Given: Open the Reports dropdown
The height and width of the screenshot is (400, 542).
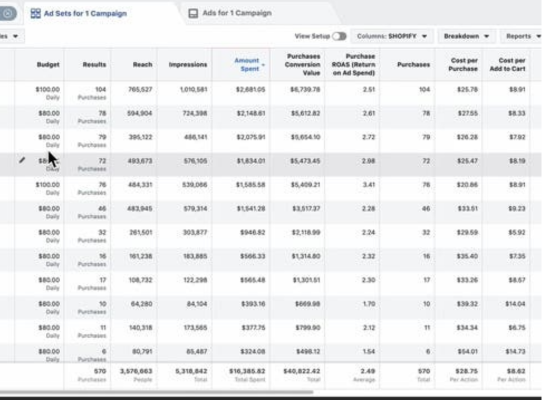Looking at the screenshot, I should pyautogui.click(x=522, y=36).
